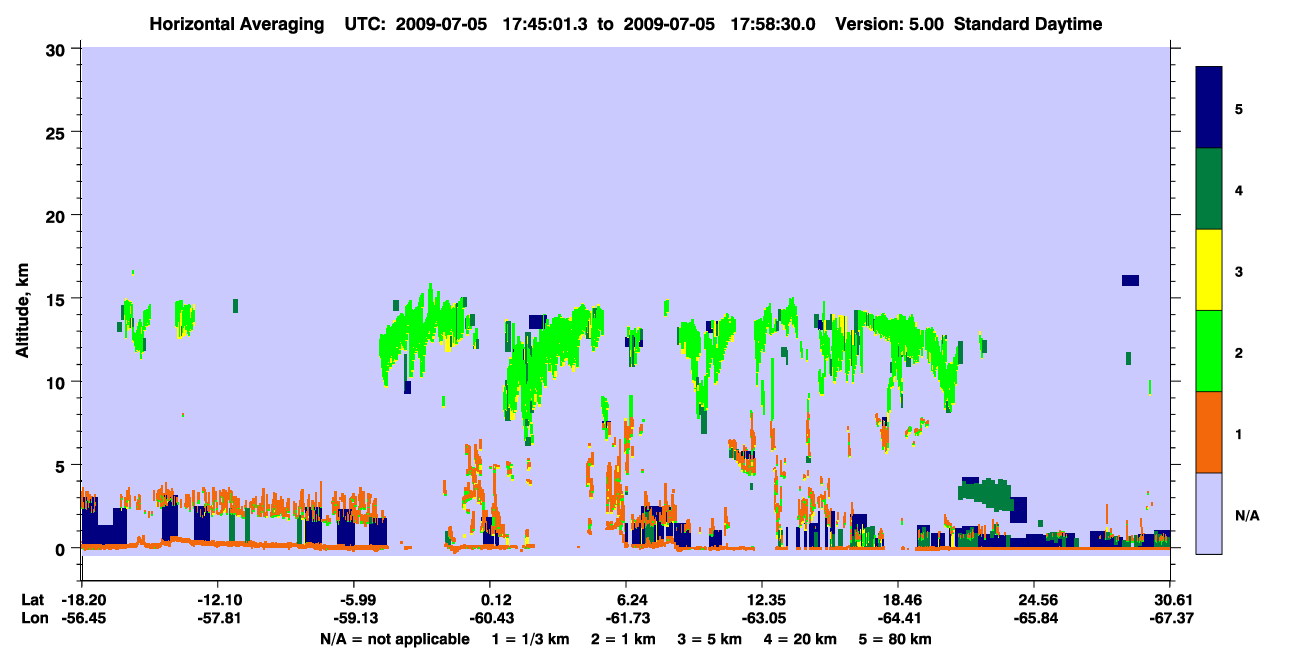1300x667 pixels.
Task: Click the isolated dark blue patch near 16 km altitude
Action: pos(1130,280)
